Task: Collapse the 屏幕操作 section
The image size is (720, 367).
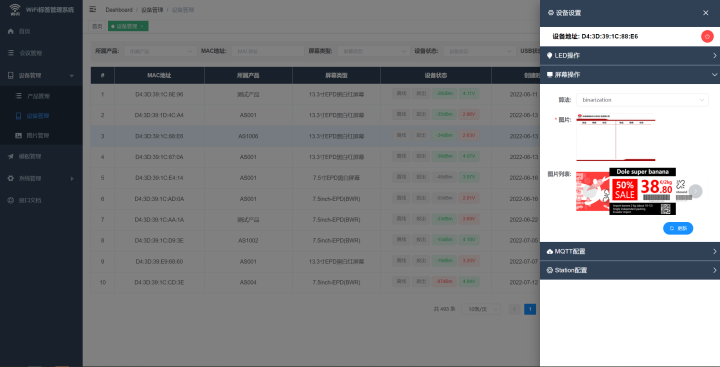Action: pyautogui.click(x=714, y=74)
